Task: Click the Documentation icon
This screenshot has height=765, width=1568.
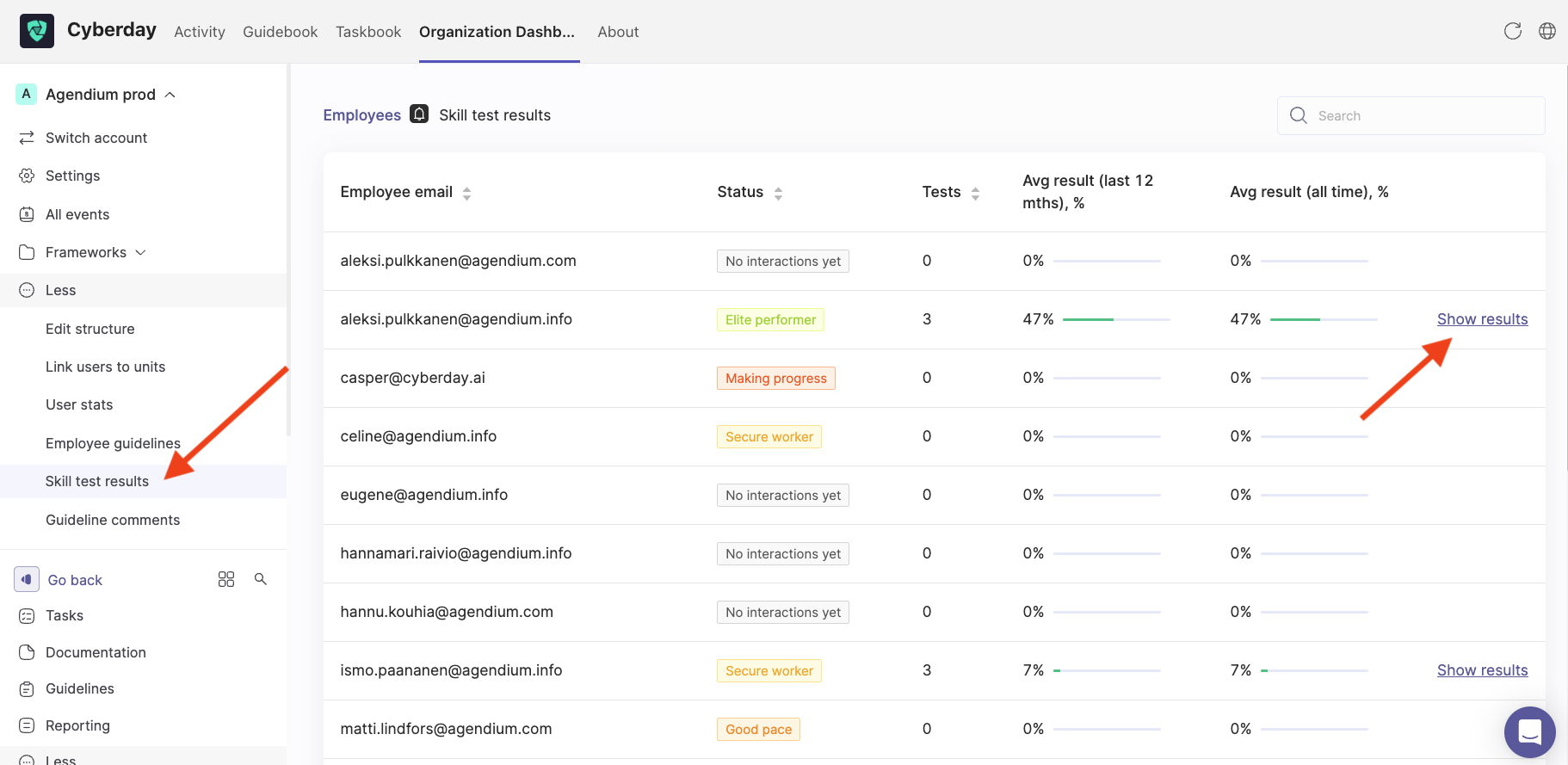Action: point(27,652)
